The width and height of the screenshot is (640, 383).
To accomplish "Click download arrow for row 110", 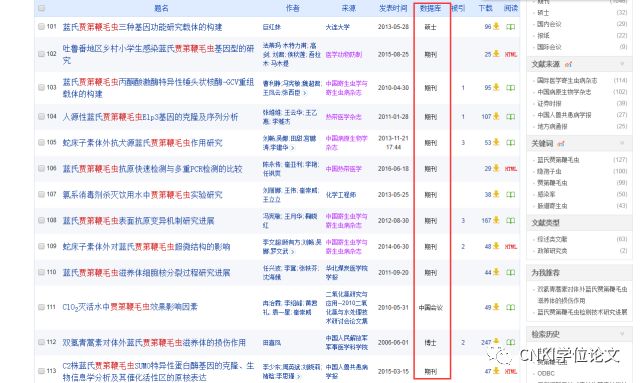I will pyautogui.click(x=496, y=272).
